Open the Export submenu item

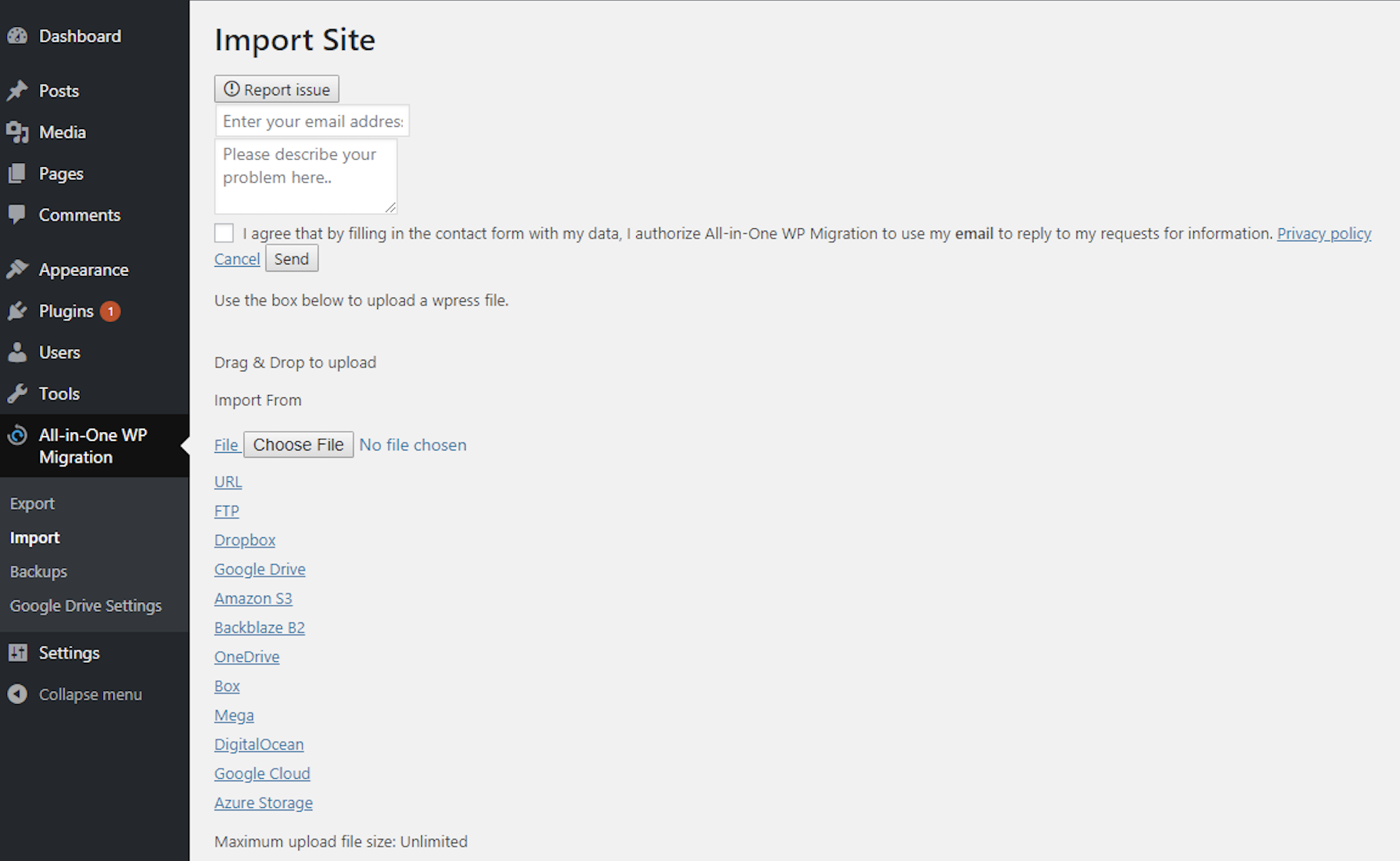point(32,504)
